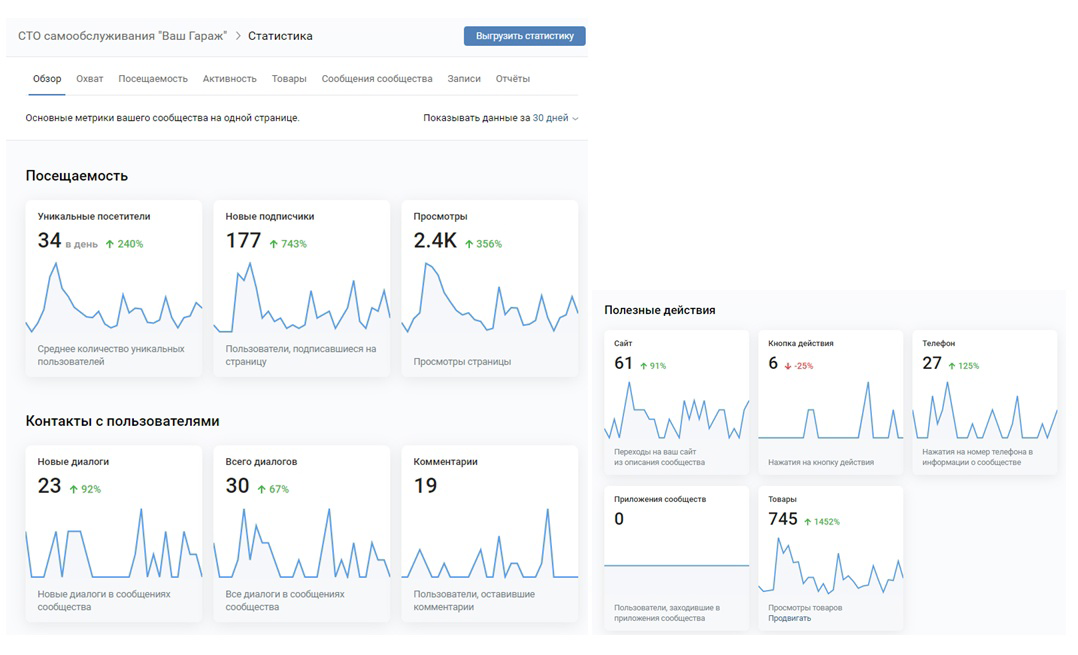The width and height of the screenshot is (1078, 655).
Task: Expand the 30 дней period dropdown
Action: [x=556, y=118]
